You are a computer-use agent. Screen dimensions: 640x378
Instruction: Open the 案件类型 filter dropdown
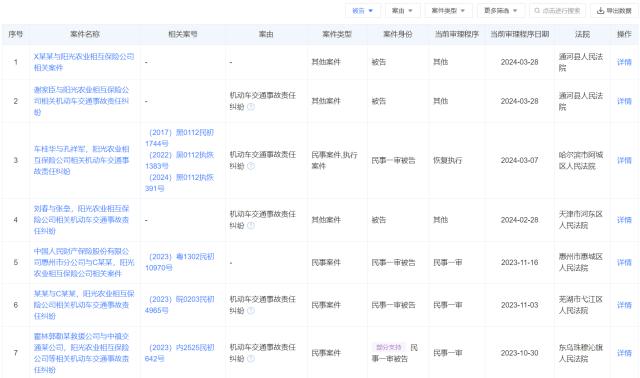point(448,11)
